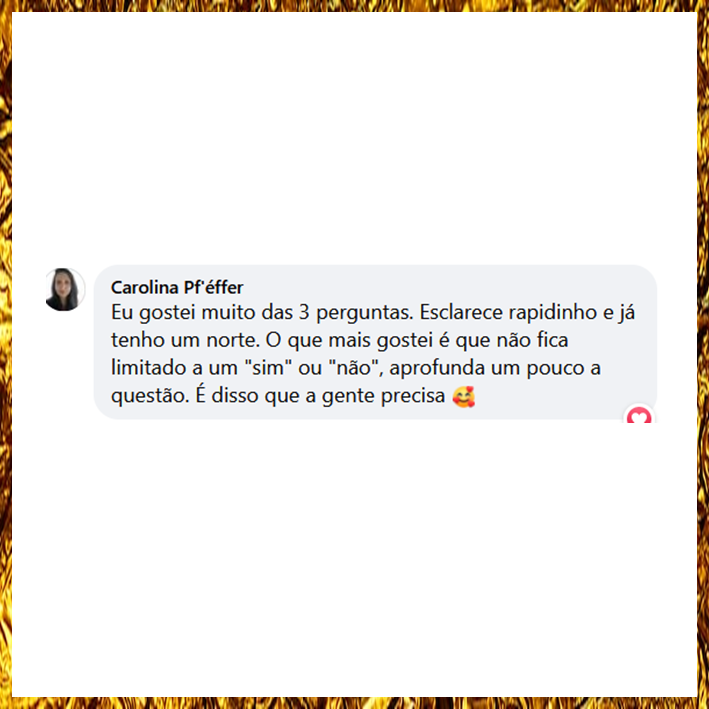Screen dimensions: 709x709
Task: Click the word "limitado" in the comment
Action: pos(148,367)
